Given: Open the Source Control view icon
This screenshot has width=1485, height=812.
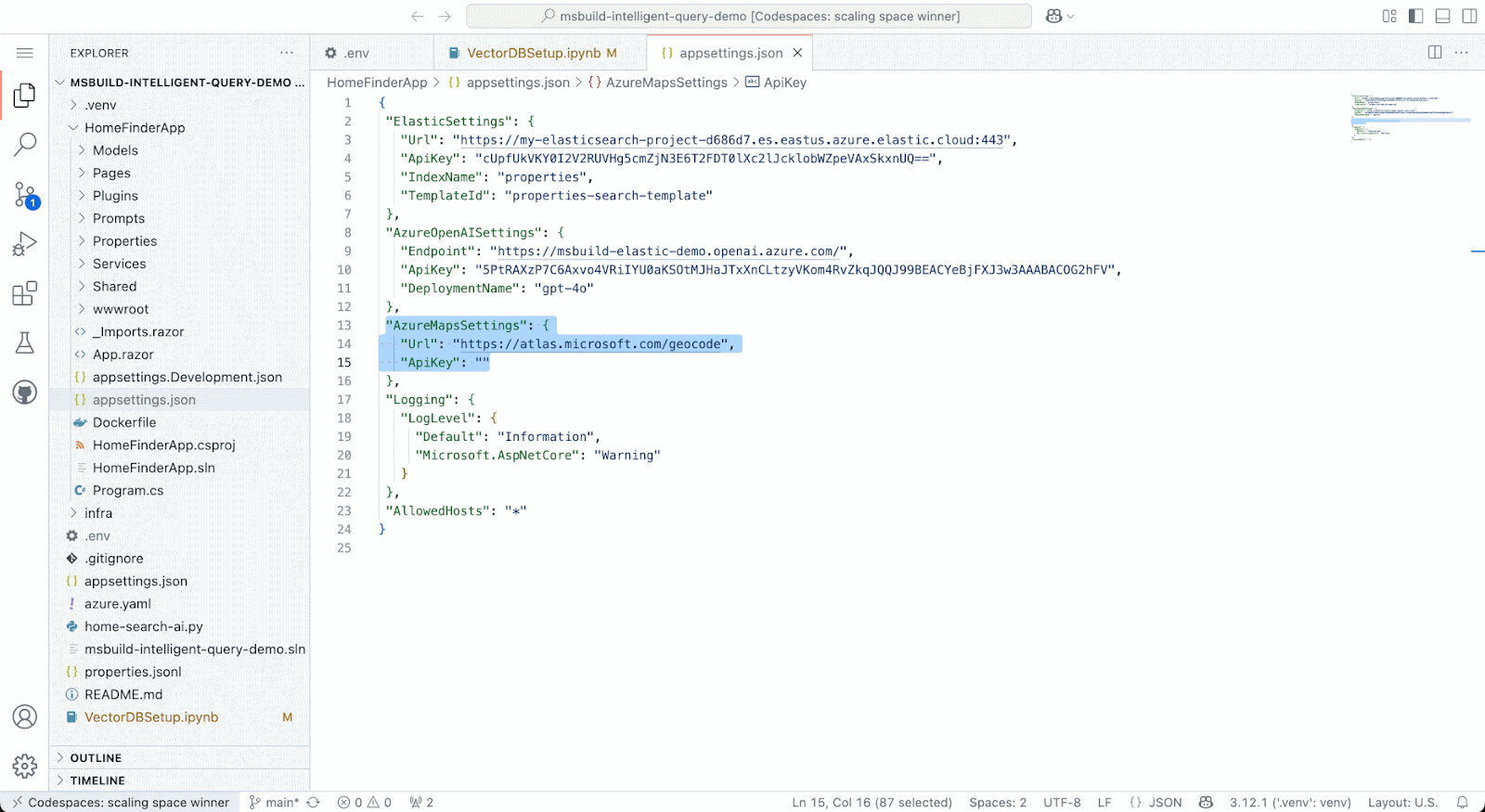Looking at the screenshot, I should [x=25, y=195].
